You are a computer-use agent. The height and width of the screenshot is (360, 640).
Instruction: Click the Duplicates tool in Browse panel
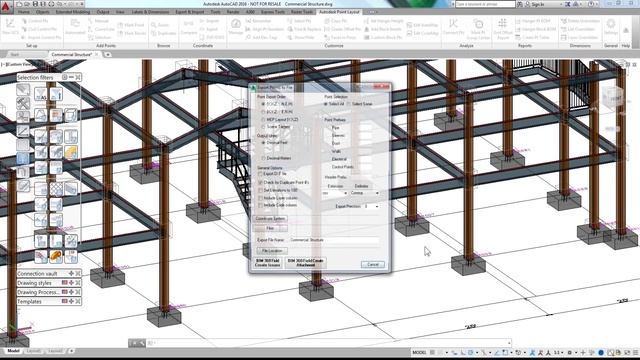pyautogui.click(x=163, y=33)
